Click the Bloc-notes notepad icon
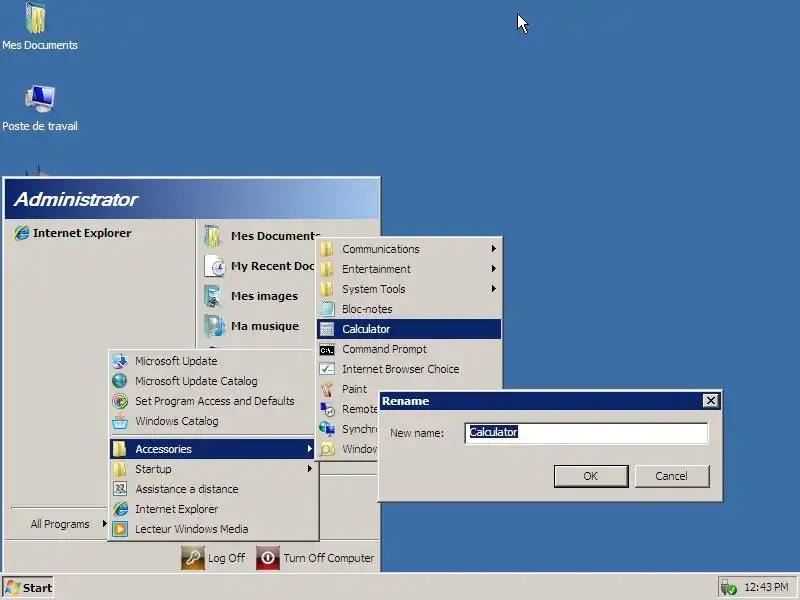Image resolution: width=800 pixels, height=600 pixels. (328, 309)
